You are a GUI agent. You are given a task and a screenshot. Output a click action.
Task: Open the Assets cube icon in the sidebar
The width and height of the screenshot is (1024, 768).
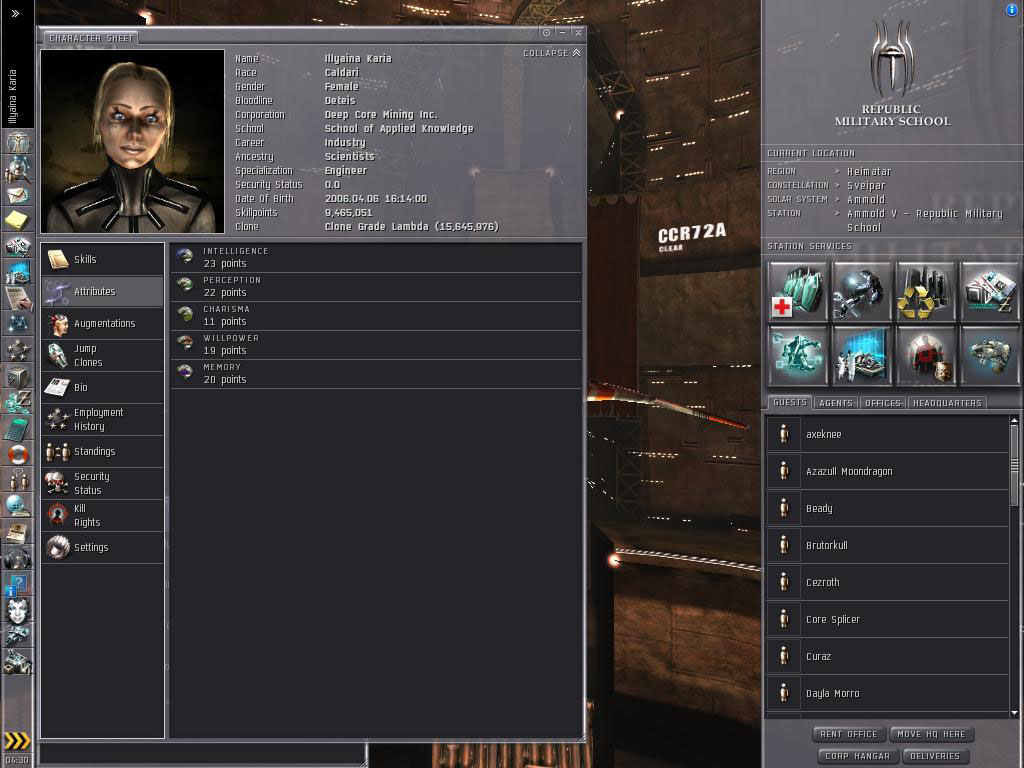pos(18,376)
